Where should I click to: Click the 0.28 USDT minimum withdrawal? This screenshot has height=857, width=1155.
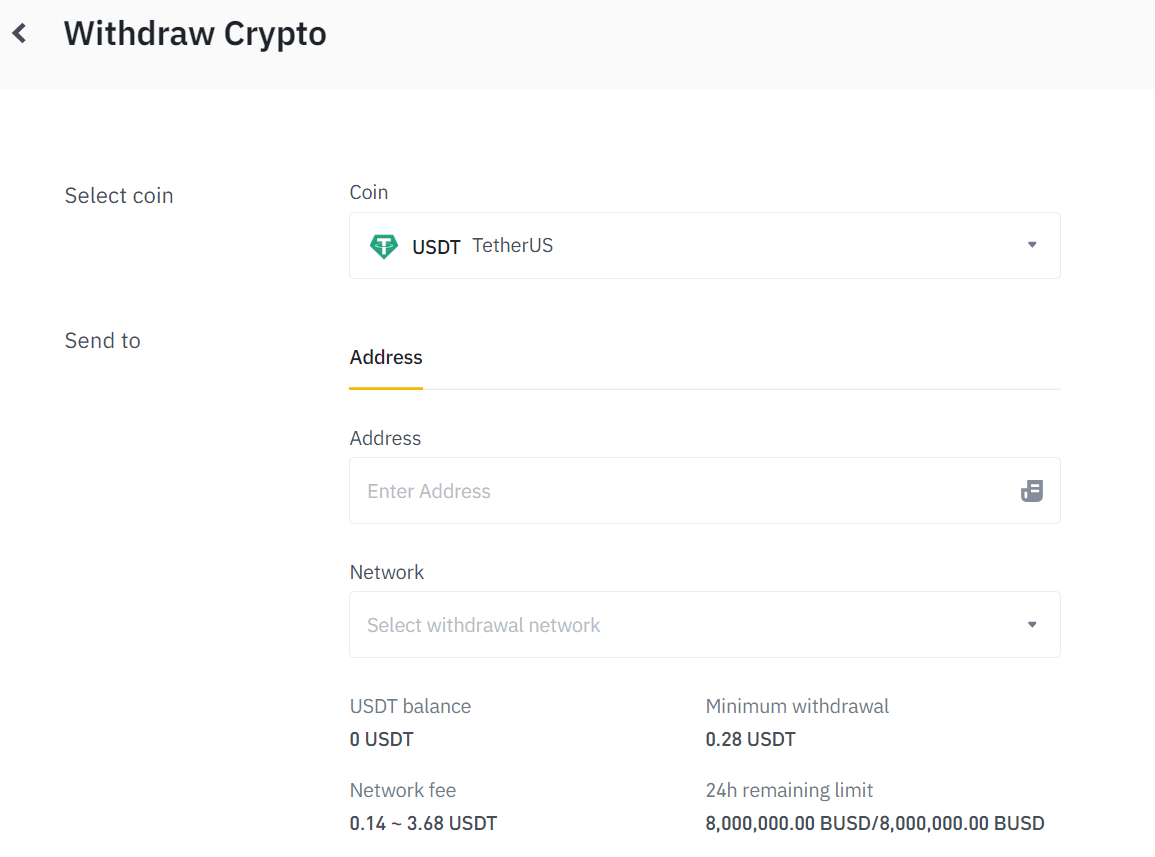click(750, 740)
